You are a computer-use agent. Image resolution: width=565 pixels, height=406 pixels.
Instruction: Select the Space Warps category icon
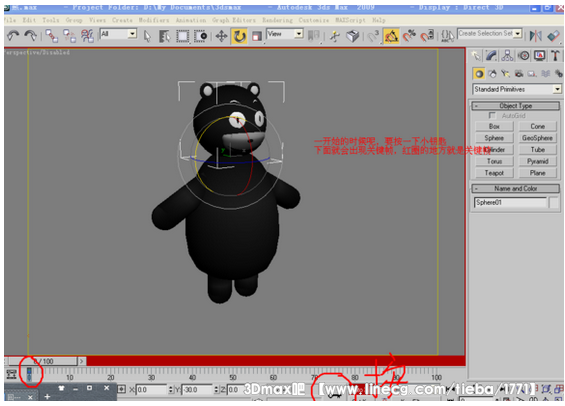point(546,74)
